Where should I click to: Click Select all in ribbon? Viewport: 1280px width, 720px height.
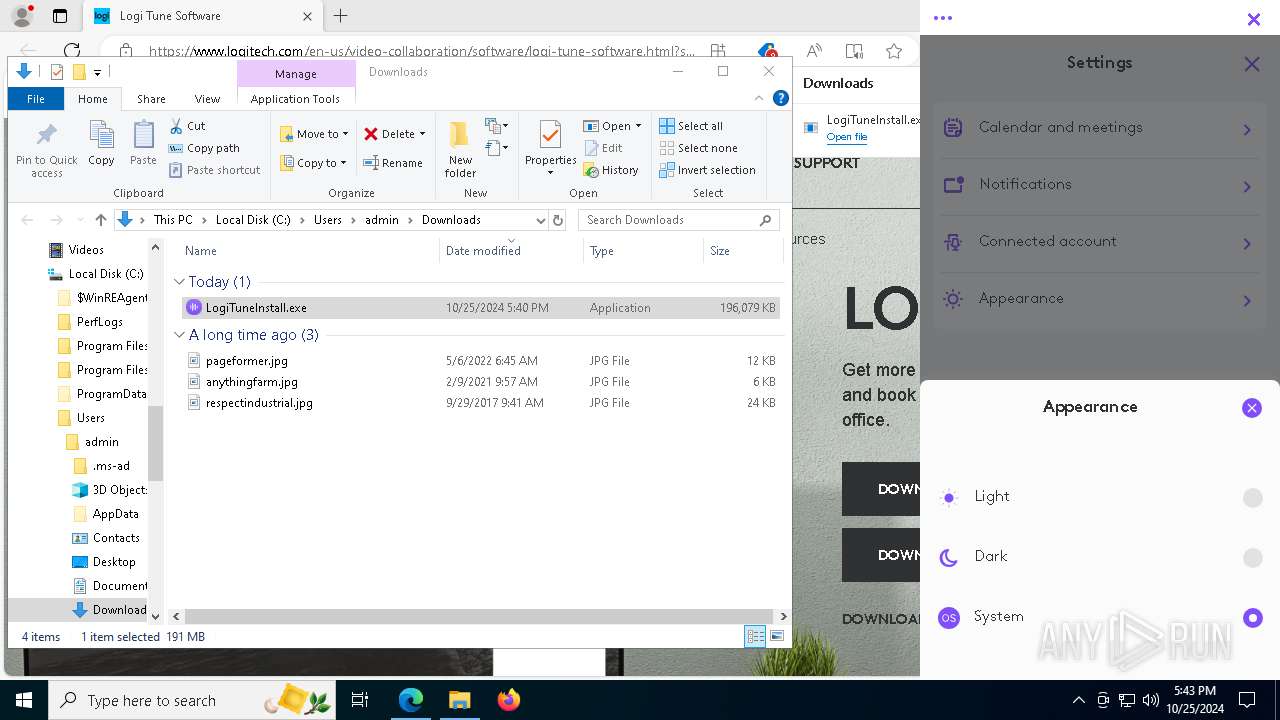tap(691, 126)
